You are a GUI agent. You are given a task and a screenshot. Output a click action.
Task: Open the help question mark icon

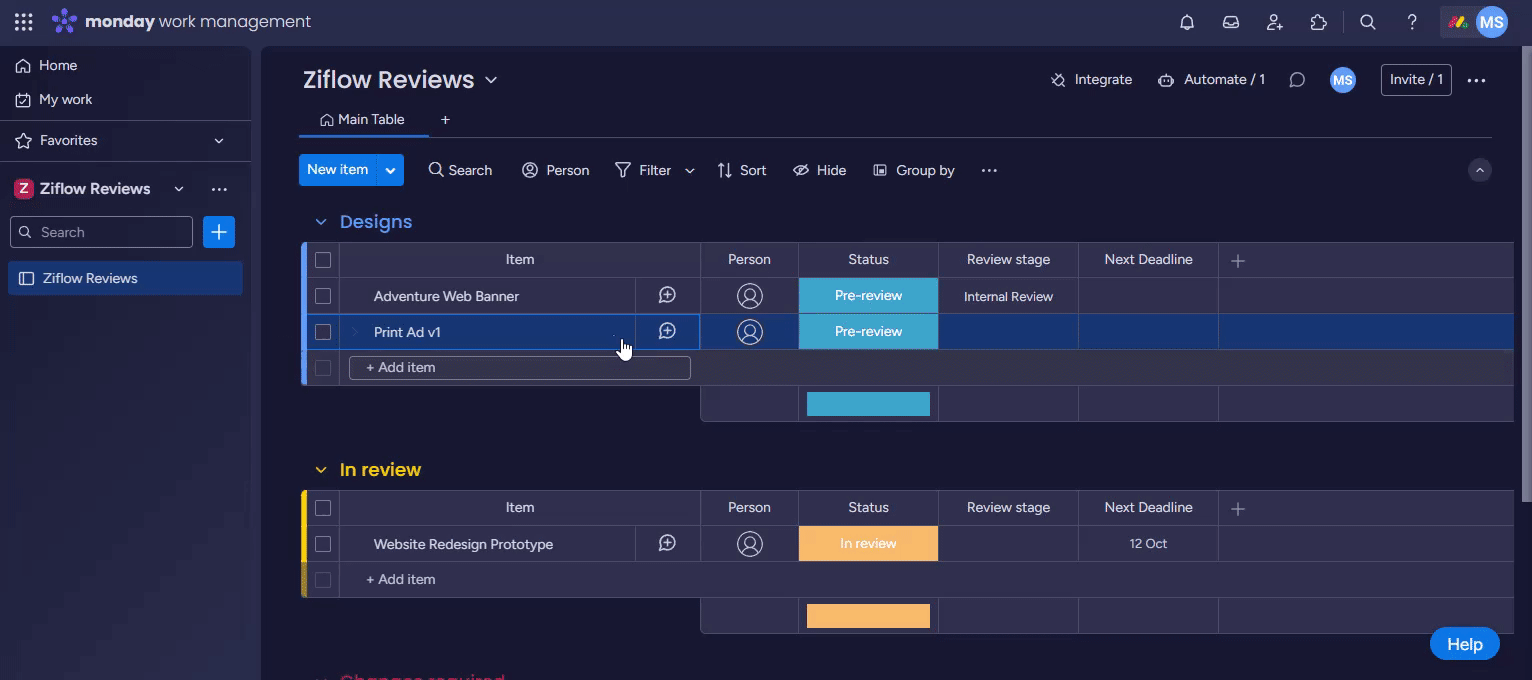coord(1412,22)
